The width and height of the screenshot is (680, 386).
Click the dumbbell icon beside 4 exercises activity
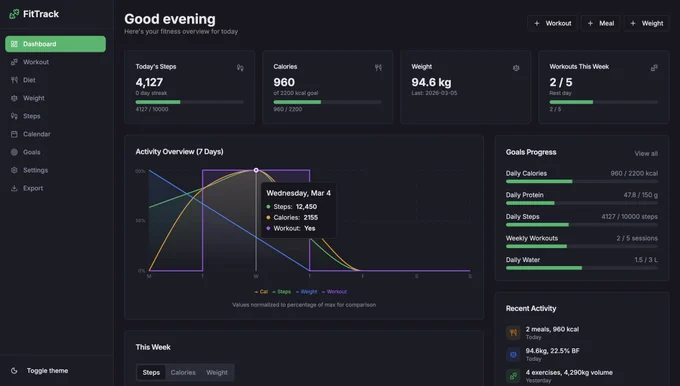point(513,376)
